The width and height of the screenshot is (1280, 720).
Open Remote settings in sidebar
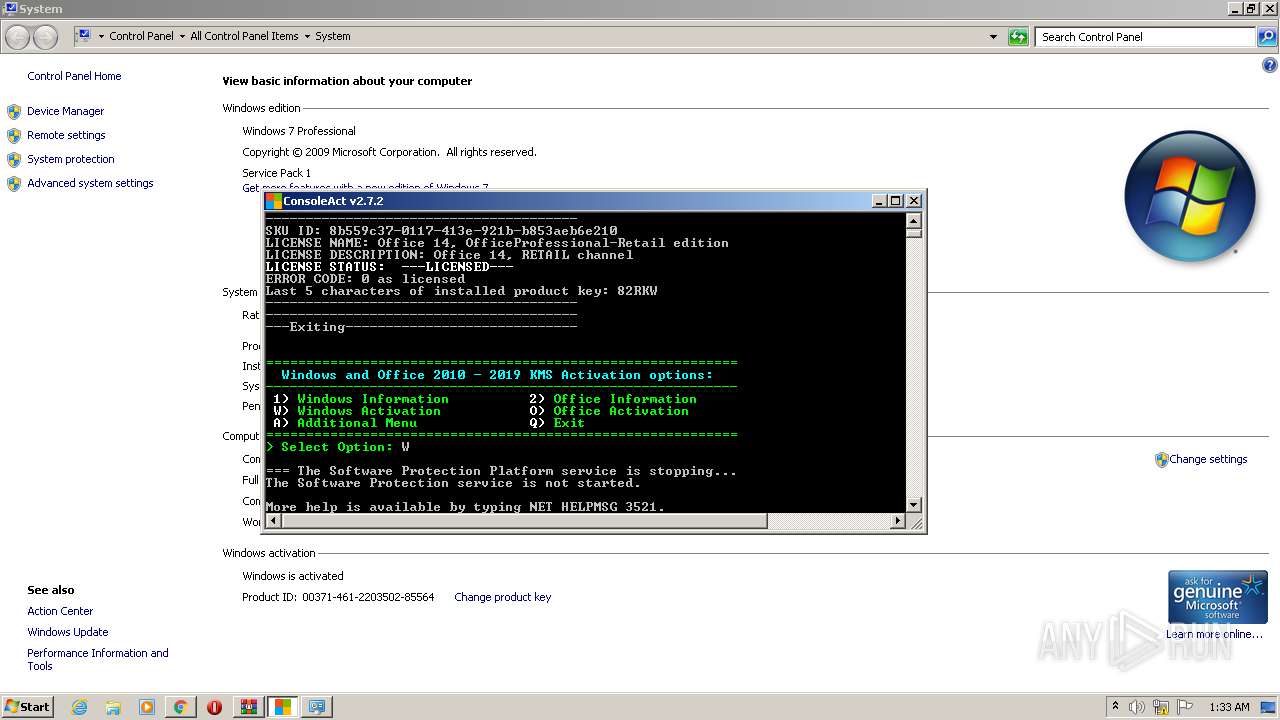pos(66,135)
